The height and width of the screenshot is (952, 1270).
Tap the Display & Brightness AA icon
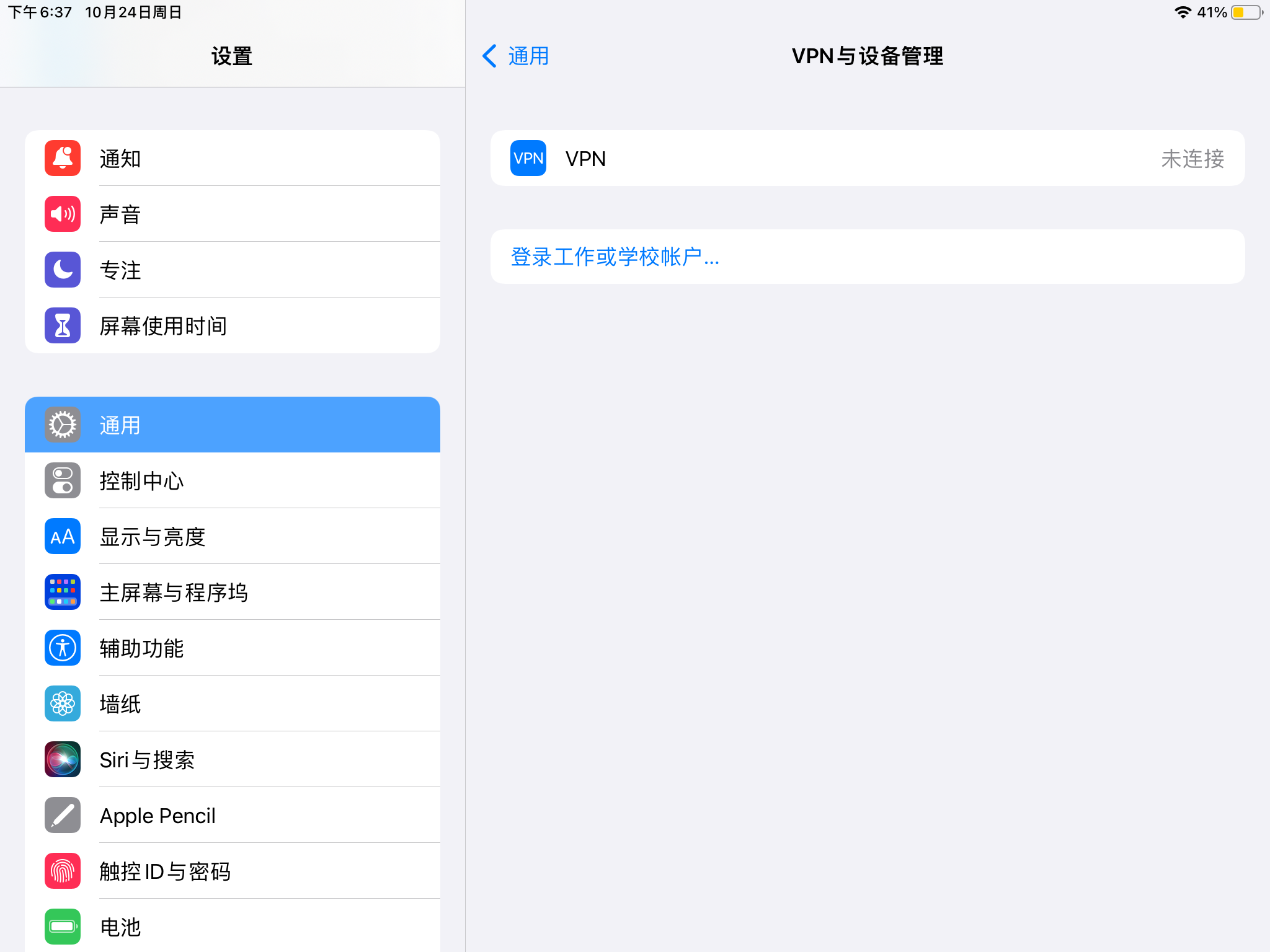(63, 537)
